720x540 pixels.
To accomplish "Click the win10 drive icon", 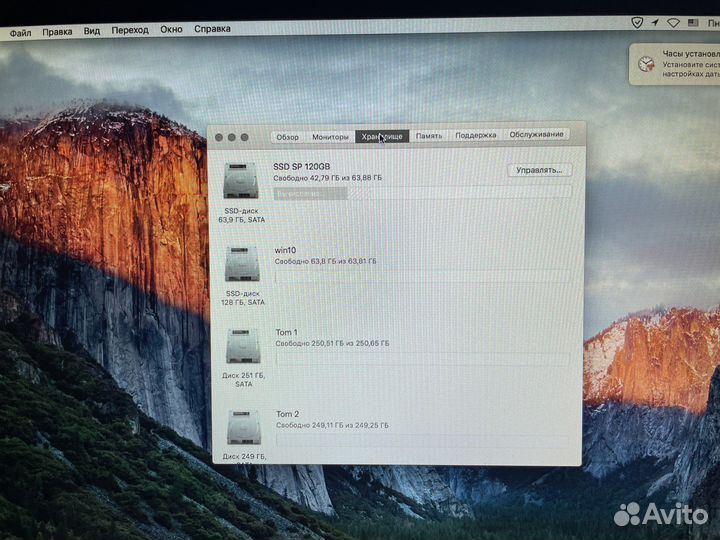I will pos(242,264).
